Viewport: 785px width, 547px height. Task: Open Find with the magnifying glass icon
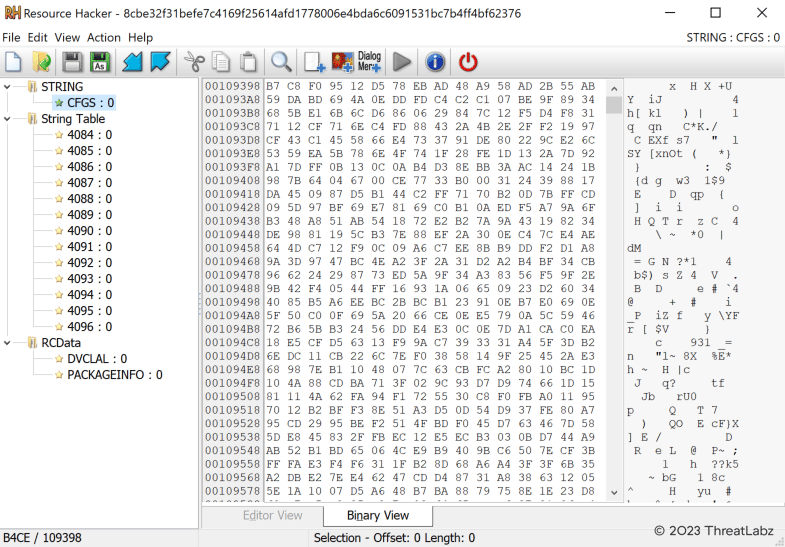coord(281,62)
